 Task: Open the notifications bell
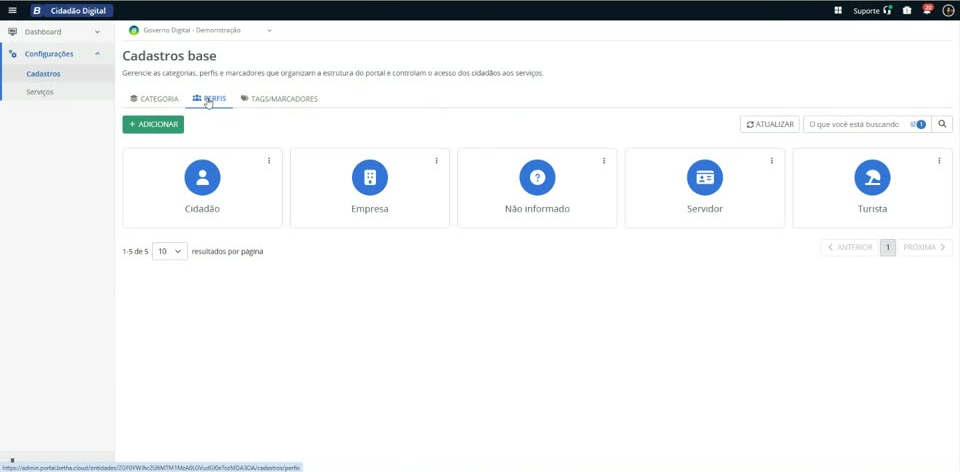927,10
